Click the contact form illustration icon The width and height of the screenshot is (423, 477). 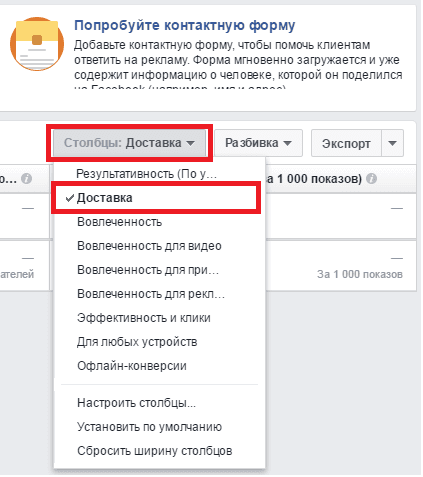(x=37, y=44)
